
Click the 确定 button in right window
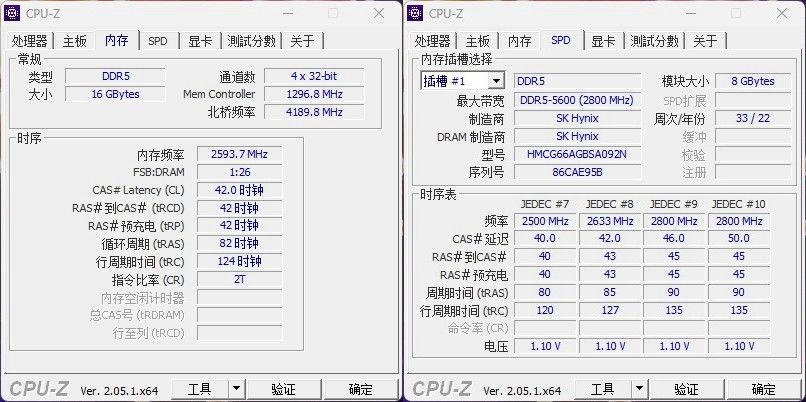pos(764,389)
